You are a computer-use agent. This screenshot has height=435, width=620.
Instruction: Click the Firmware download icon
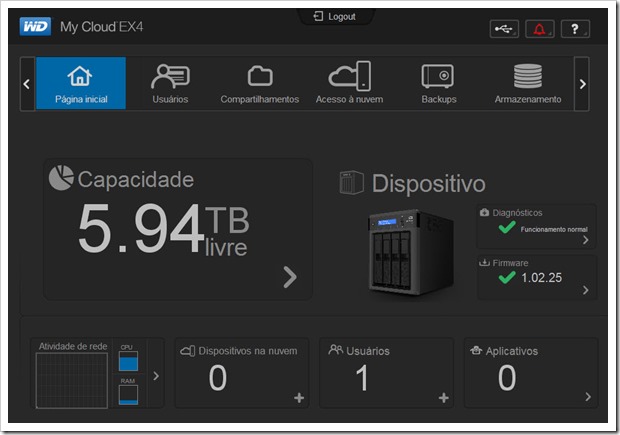(484, 263)
